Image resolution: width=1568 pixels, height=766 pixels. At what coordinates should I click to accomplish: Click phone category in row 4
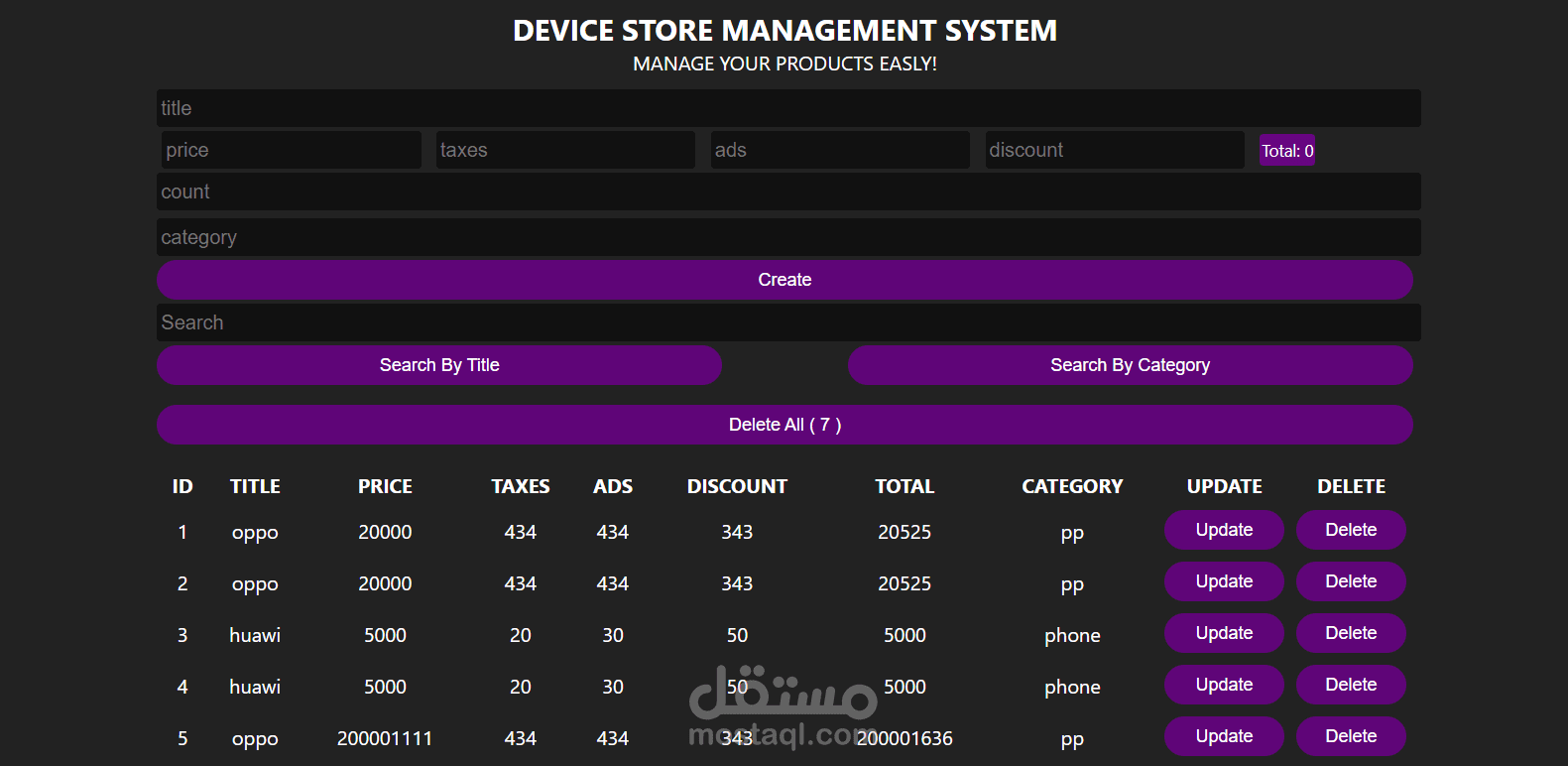coord(1072,688)
